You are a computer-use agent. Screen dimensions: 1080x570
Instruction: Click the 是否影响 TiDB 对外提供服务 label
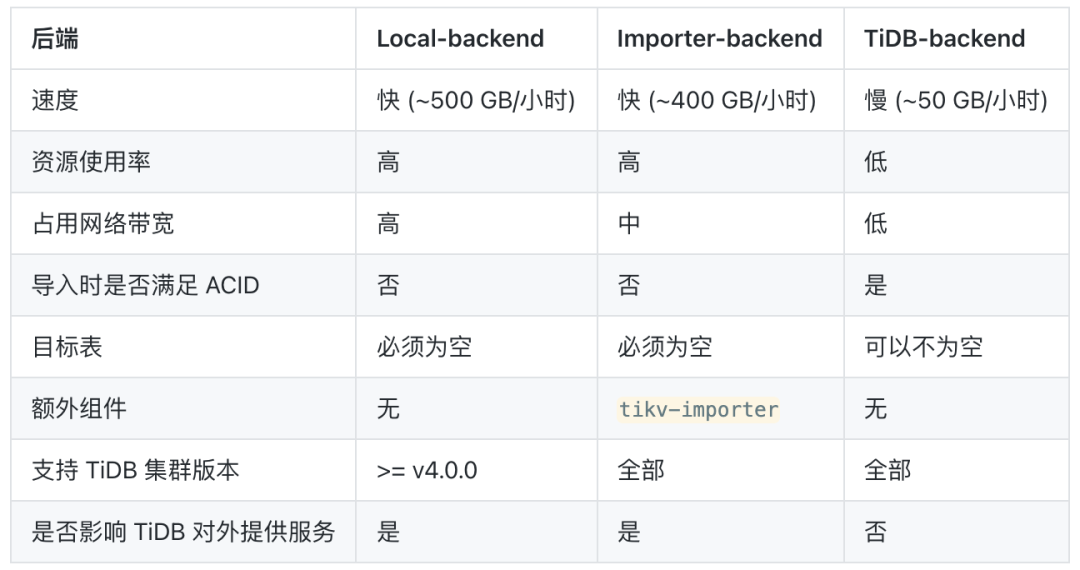[183, 532]
